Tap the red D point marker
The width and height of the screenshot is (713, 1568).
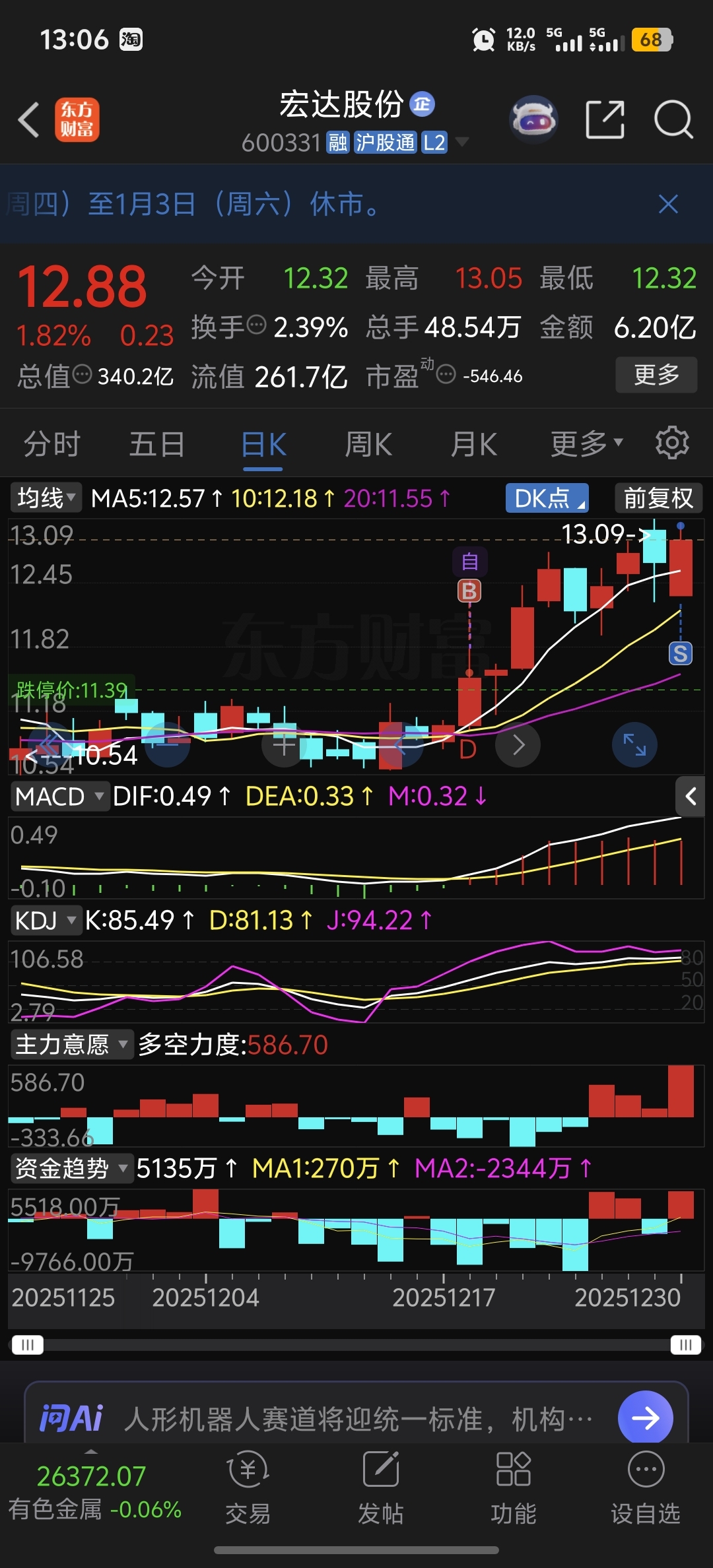click(467, 750)
